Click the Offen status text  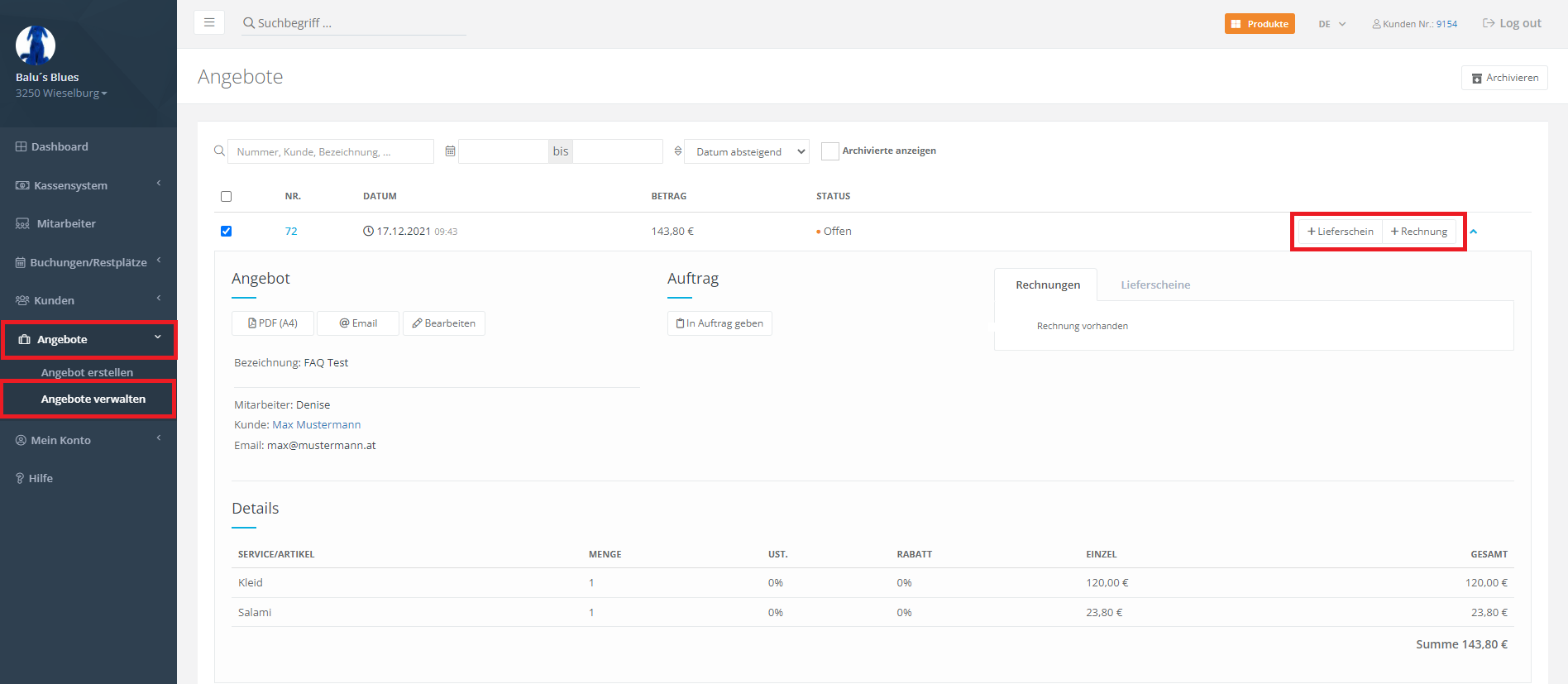click(x=837, y=232)
